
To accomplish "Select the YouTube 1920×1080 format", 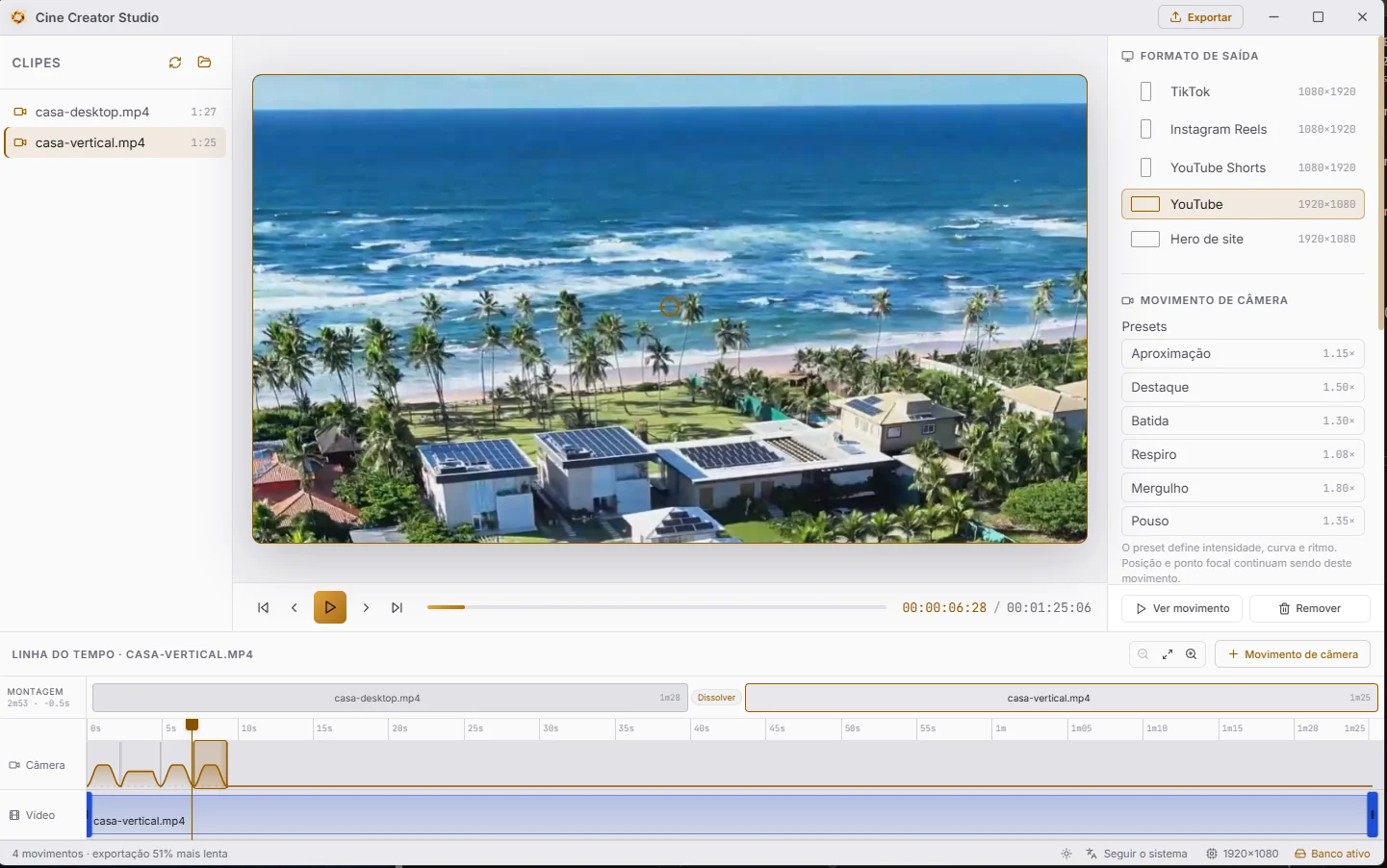I will [x=1243, y=204].
